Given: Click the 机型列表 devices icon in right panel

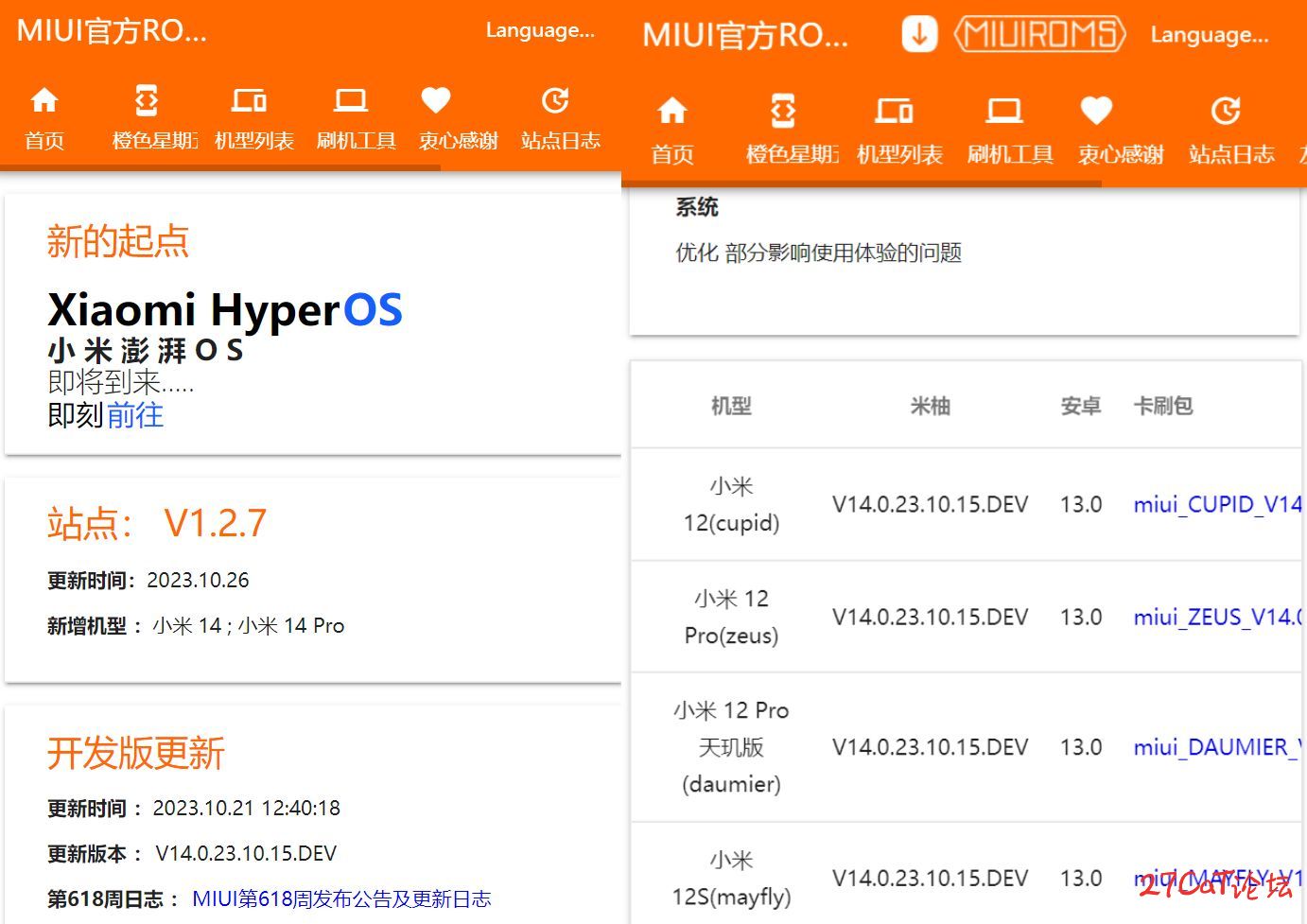Looking at the screenshot, I should [x=894, y=112].
